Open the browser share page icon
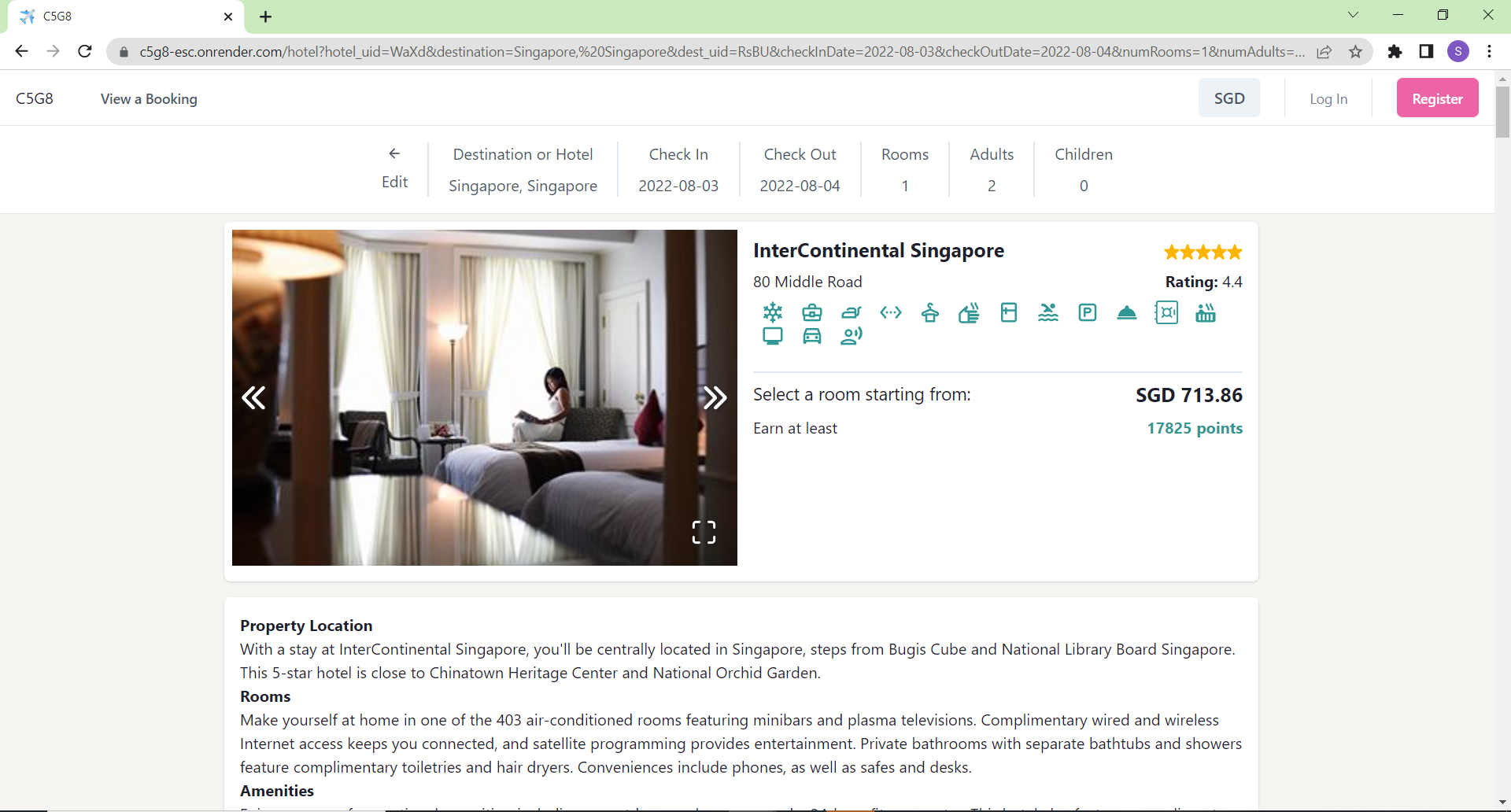 coord(1324,52)
